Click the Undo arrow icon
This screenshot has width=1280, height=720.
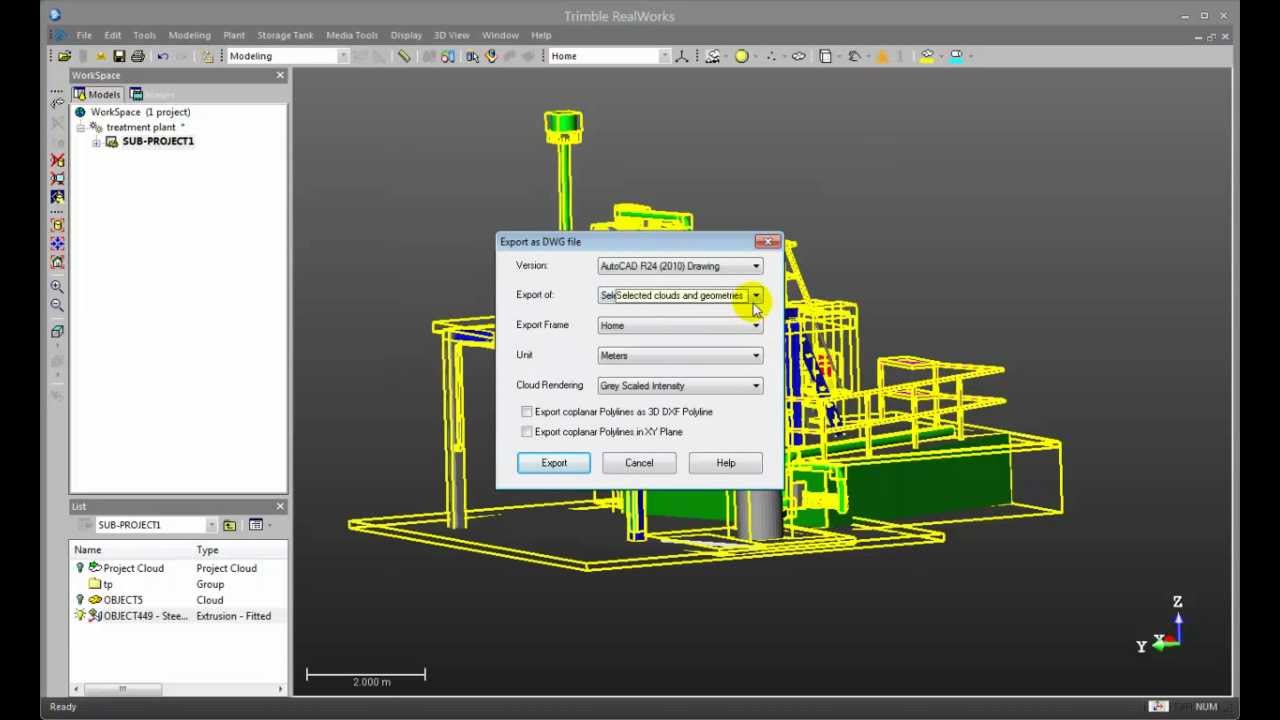[163, 56]
